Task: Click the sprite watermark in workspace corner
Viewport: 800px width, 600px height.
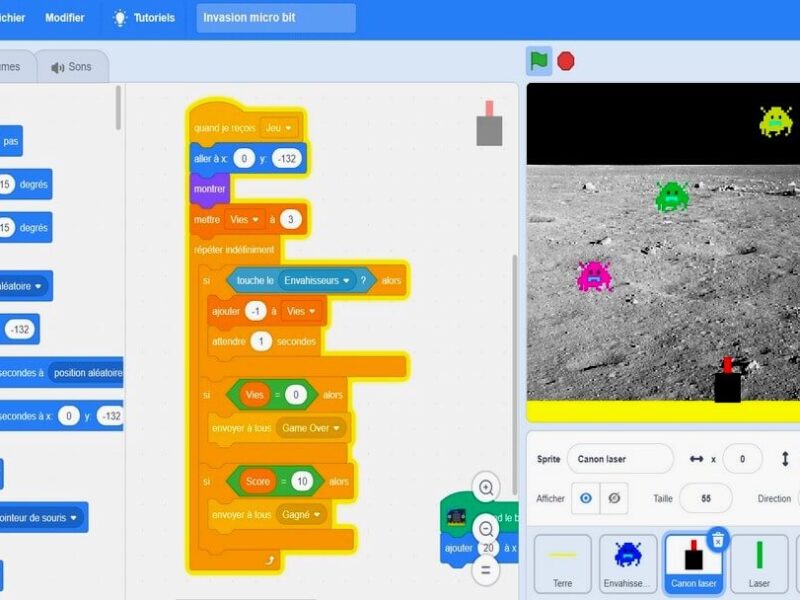Action: 489,123
